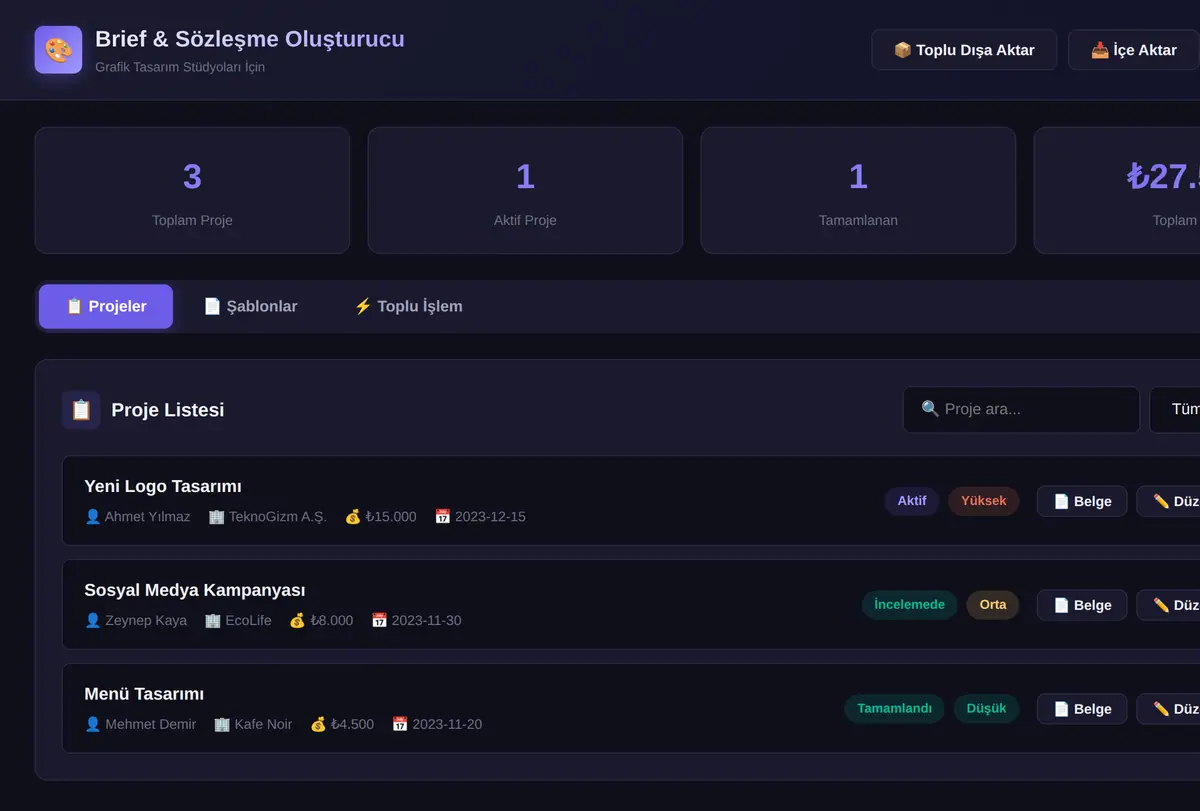Open the Projeler tab
The height and width of the screenshot is (811, 1200).
106,307
